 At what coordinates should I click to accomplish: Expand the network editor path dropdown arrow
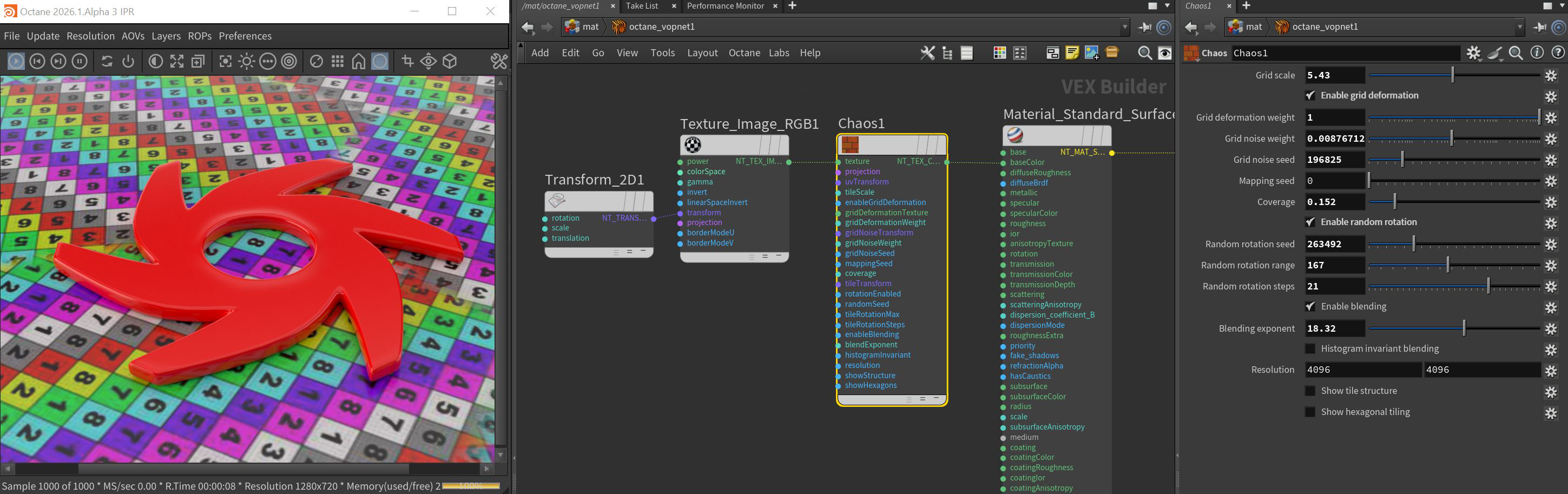[x=1124, y=27]
